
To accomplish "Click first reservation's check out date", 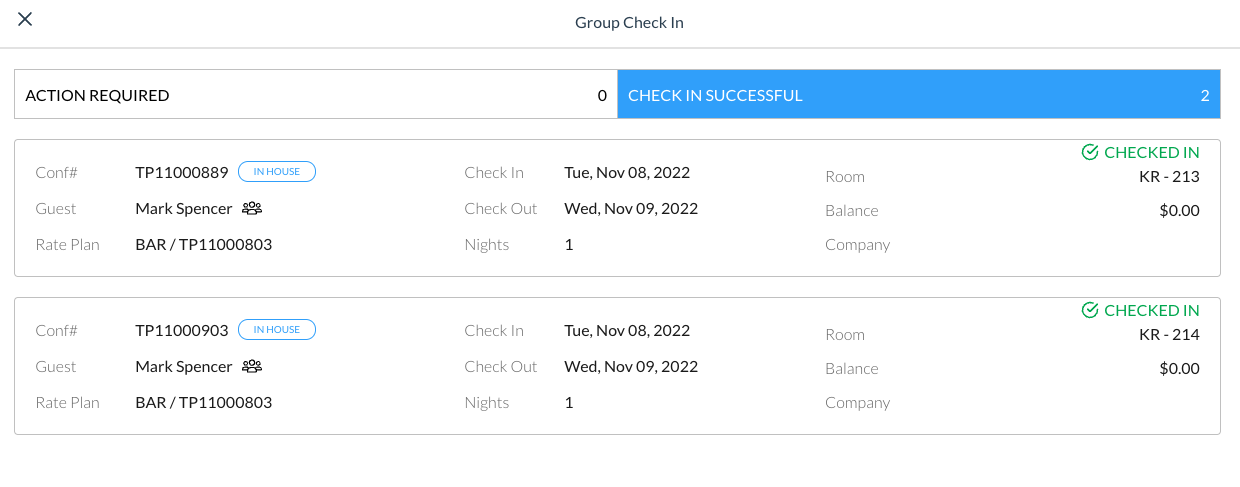I will (631, 209).
